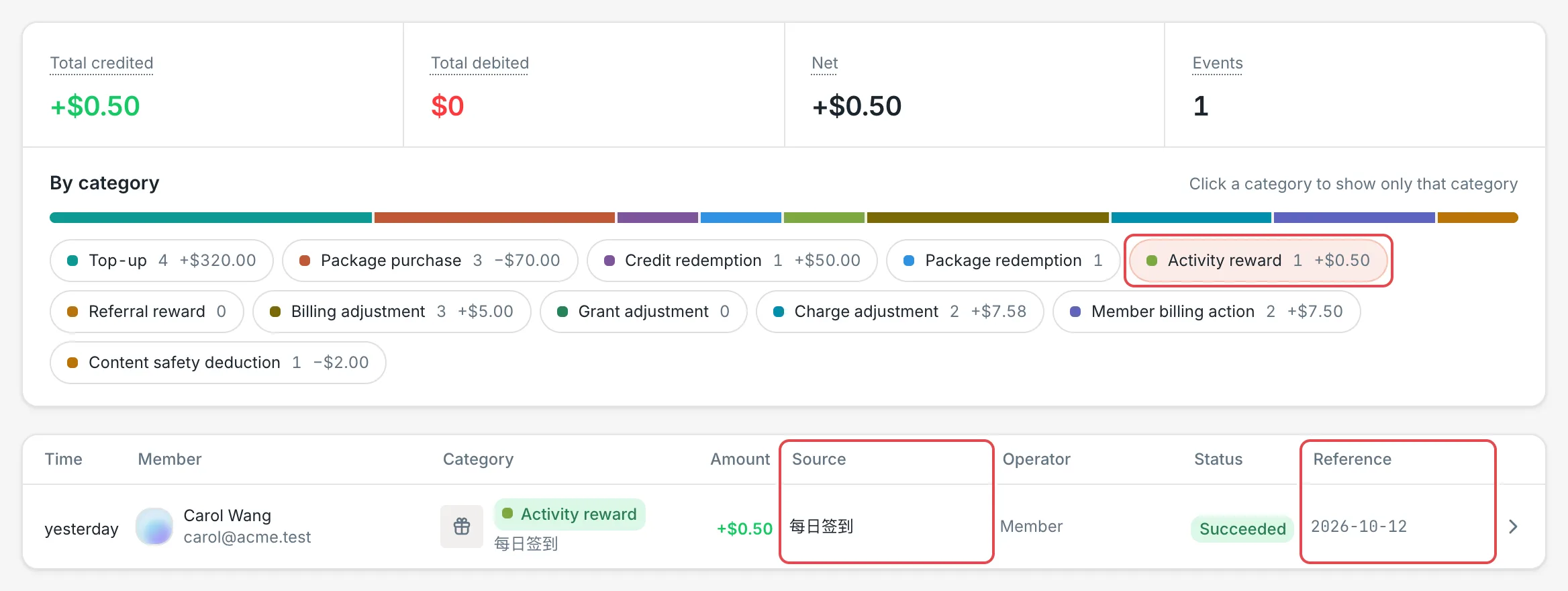Click the Source column header
Screen dimensions: 1568x591
(x=819, y=459)
